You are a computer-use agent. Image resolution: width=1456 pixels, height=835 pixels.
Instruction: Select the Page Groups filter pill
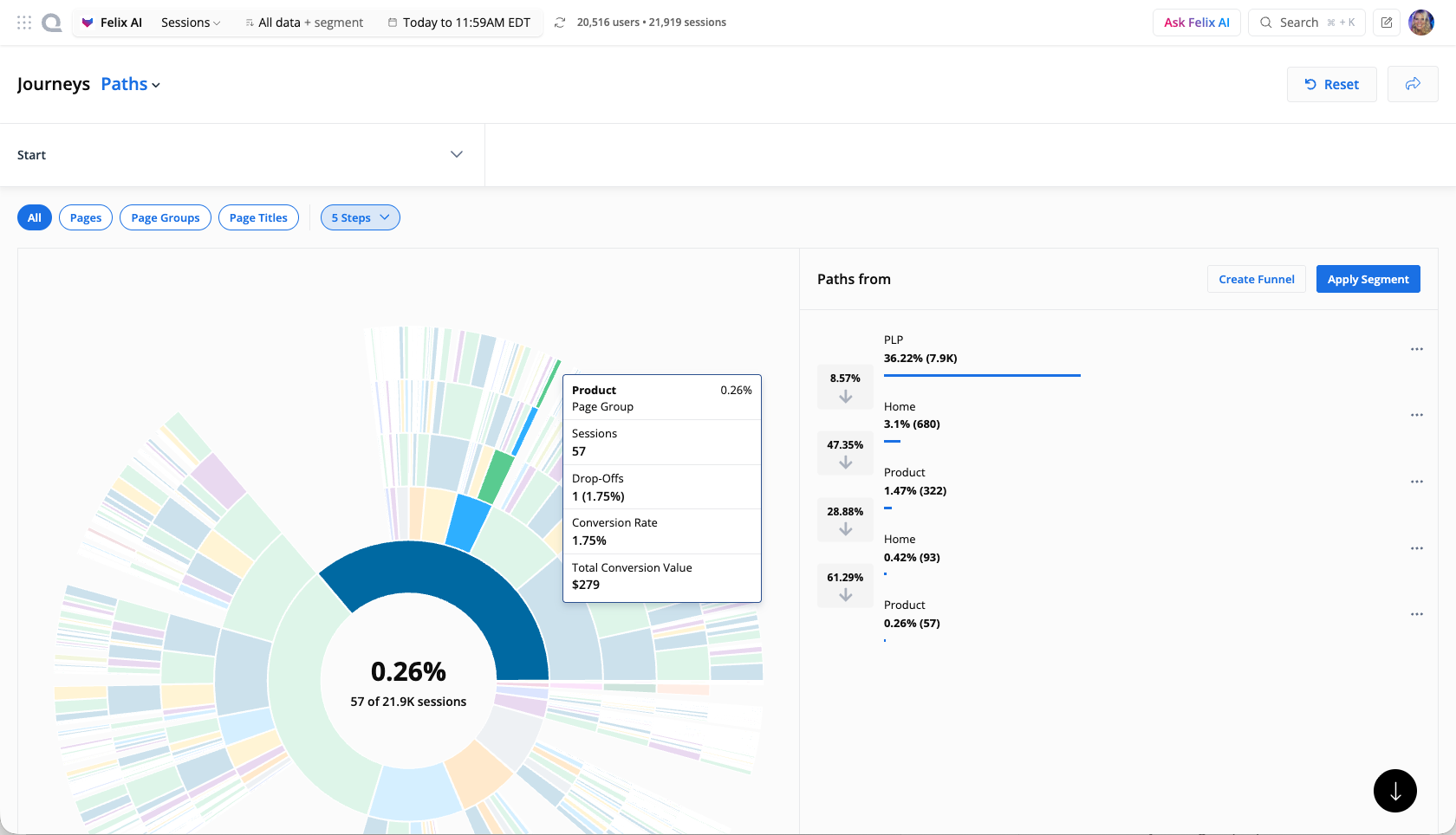(x=166, y=217)
